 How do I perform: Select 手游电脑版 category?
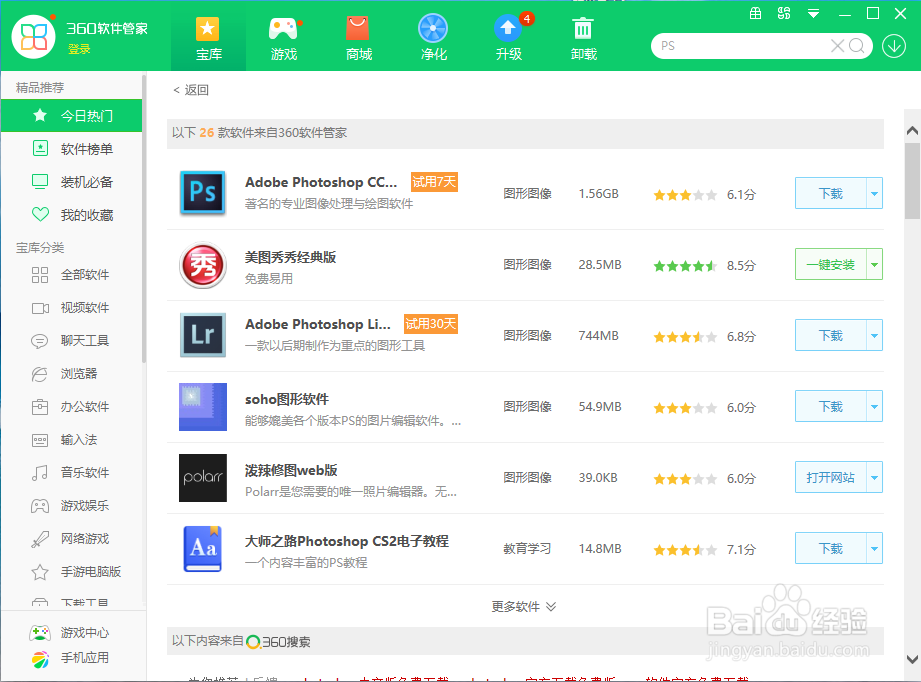72,571
